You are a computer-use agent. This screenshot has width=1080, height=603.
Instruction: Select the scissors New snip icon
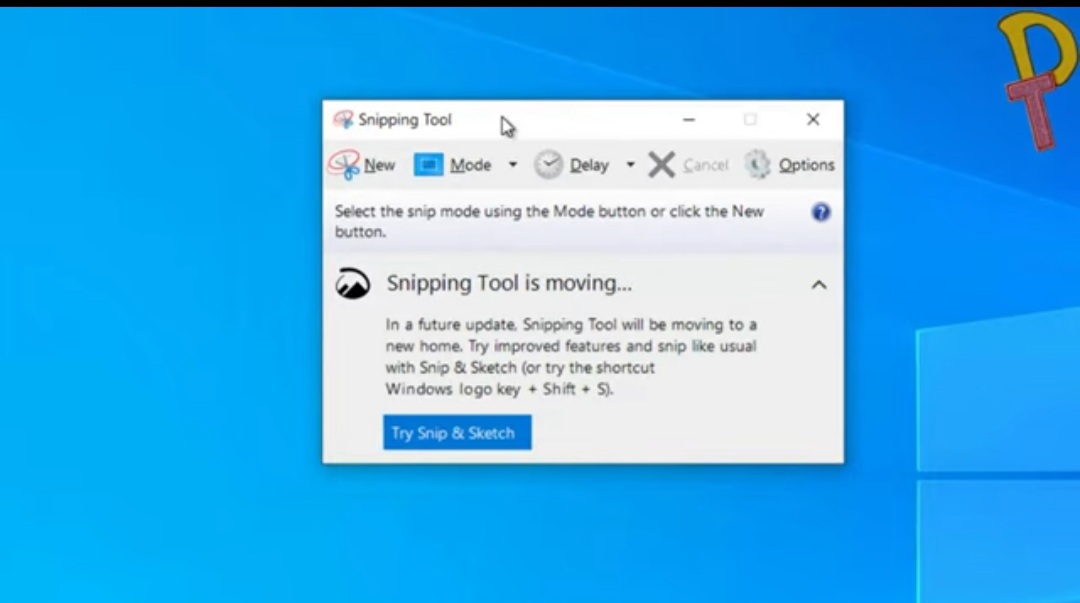[343, 164]
